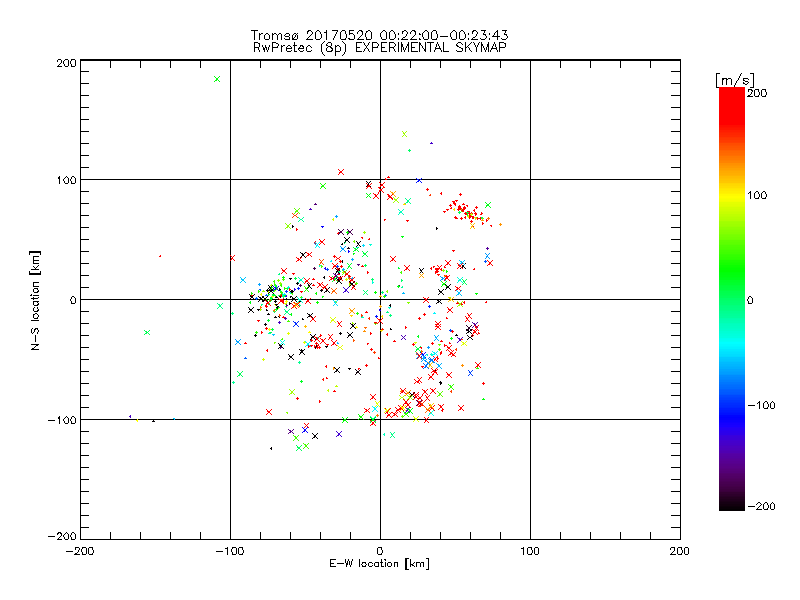Click the E-W axis tick label "-100"
Screen dimensions: 800x600
(230, 551)
